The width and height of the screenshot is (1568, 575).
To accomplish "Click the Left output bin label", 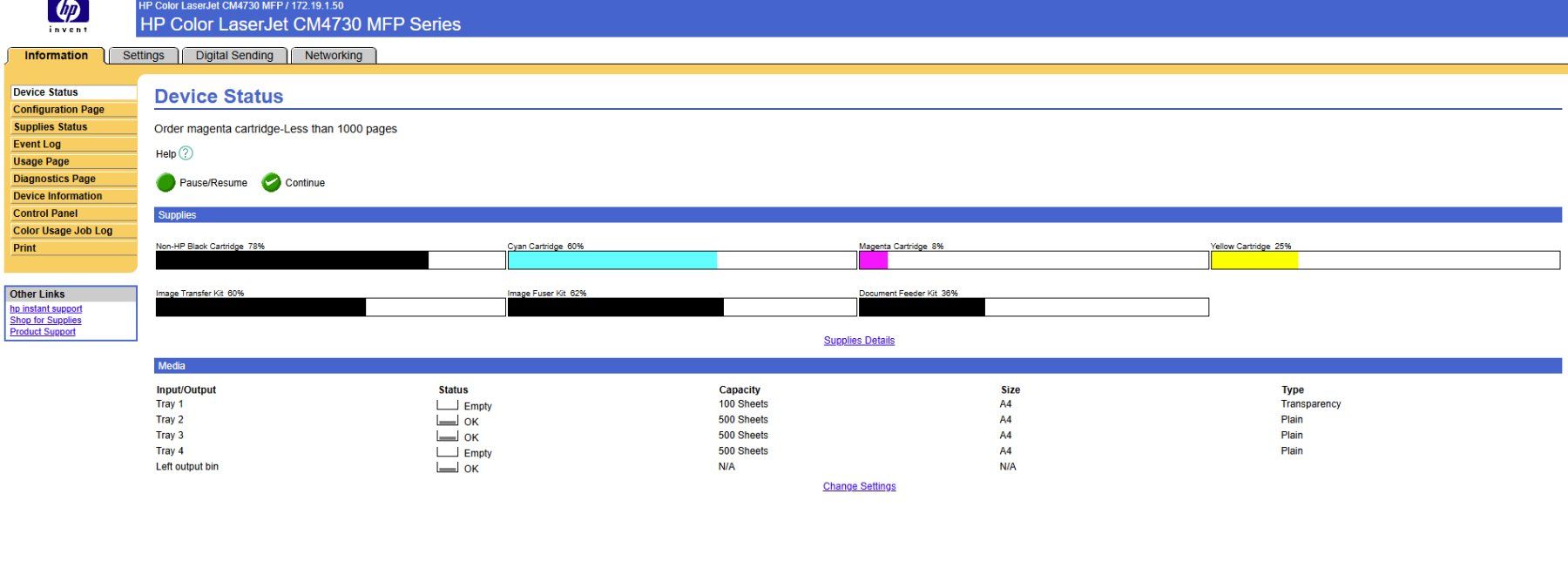I will [x=187, y=467].
